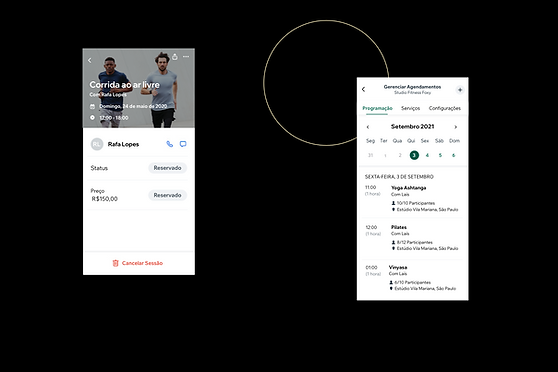Click 10/10 Participantes under Yoga Ashtanga

point(413,203)
